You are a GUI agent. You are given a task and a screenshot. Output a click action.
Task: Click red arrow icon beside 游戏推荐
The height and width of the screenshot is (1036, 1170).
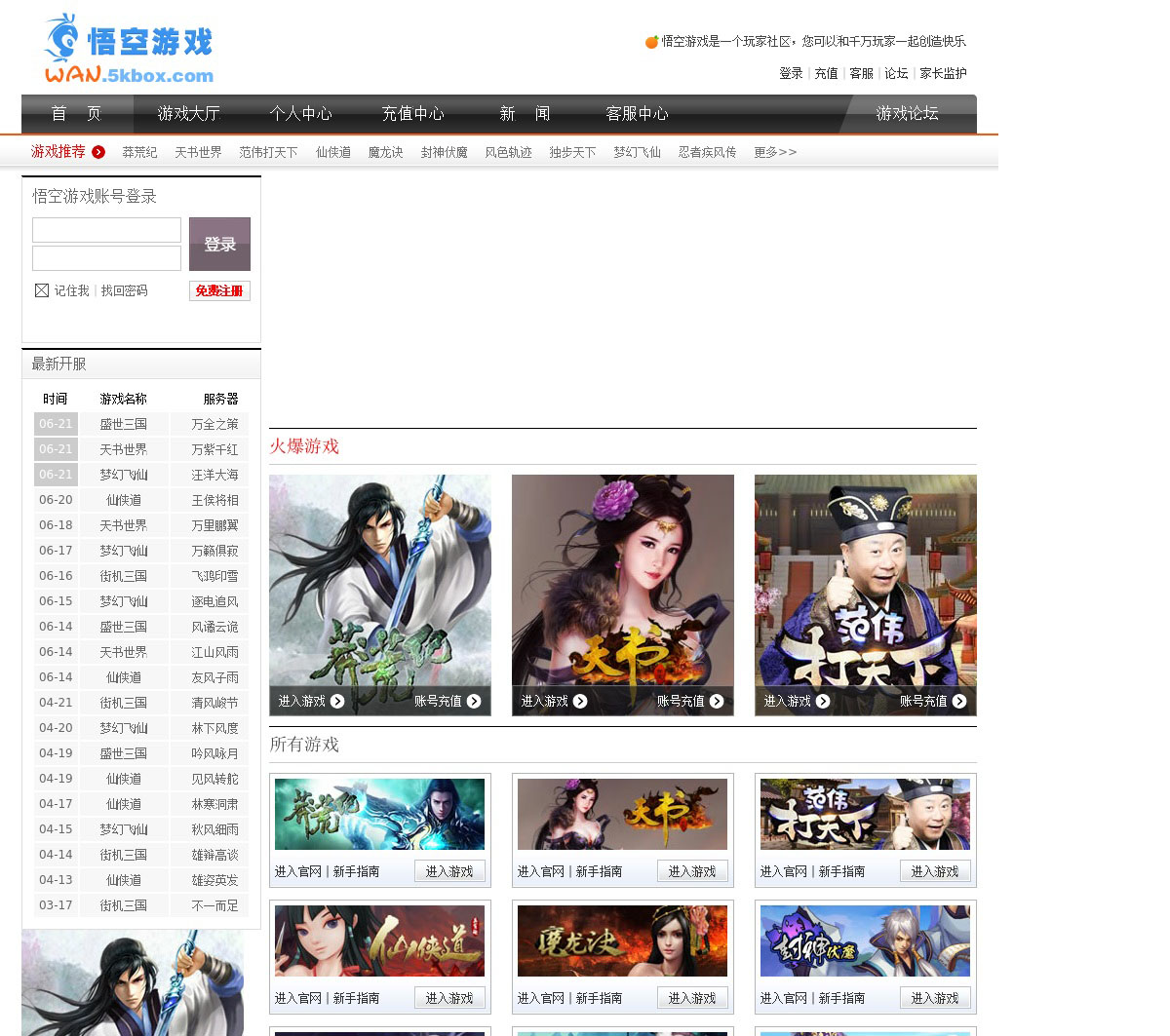tap(98, 152)
